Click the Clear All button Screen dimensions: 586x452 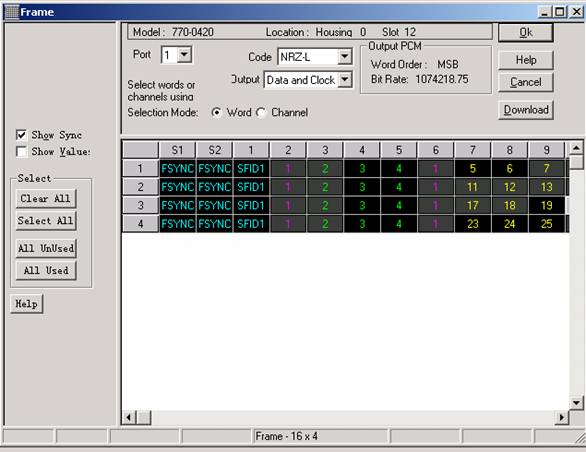[46, 199]
